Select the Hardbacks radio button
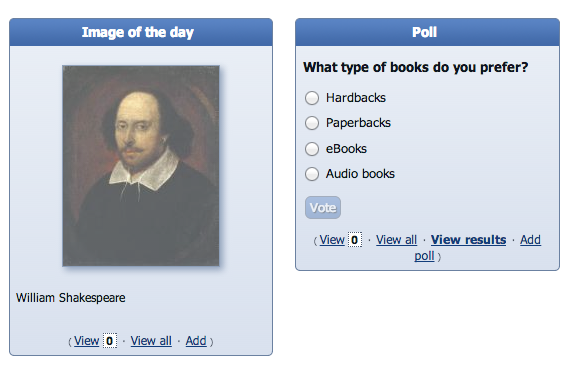The height and width of the screenshot is (370, 571). click(312, 98)
